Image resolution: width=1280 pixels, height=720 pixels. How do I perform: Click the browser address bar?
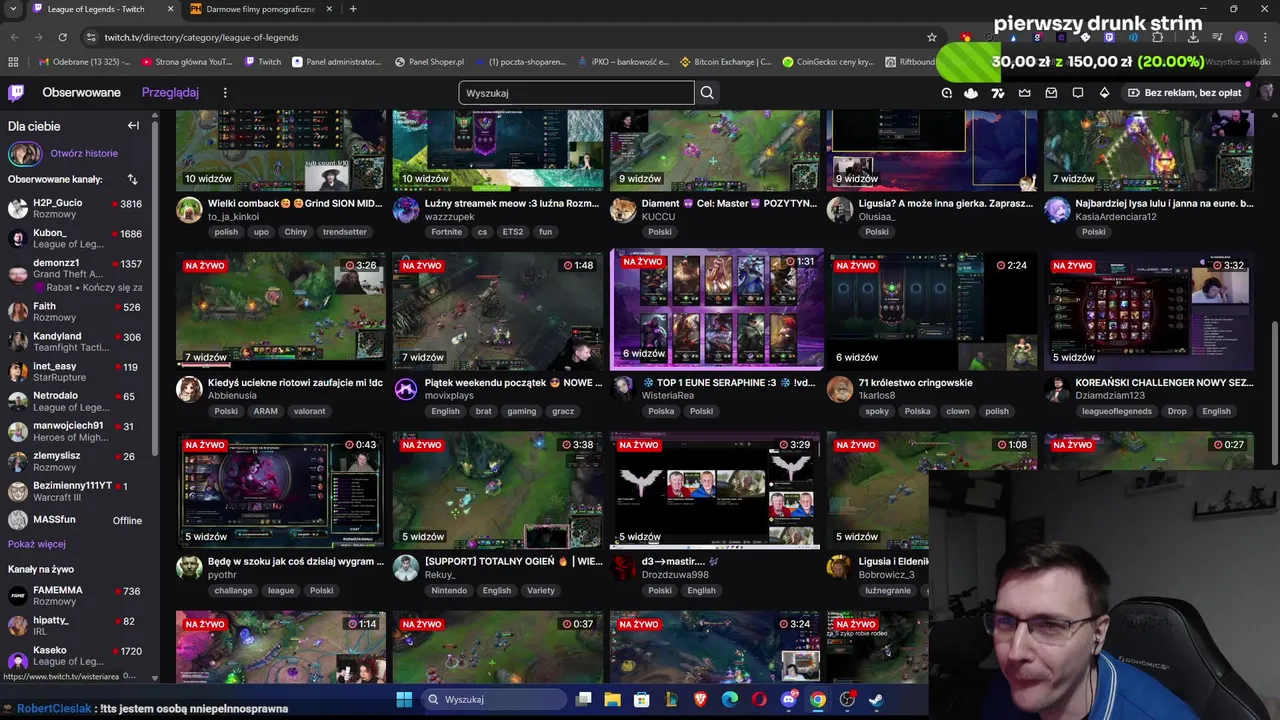click(510, 37)
